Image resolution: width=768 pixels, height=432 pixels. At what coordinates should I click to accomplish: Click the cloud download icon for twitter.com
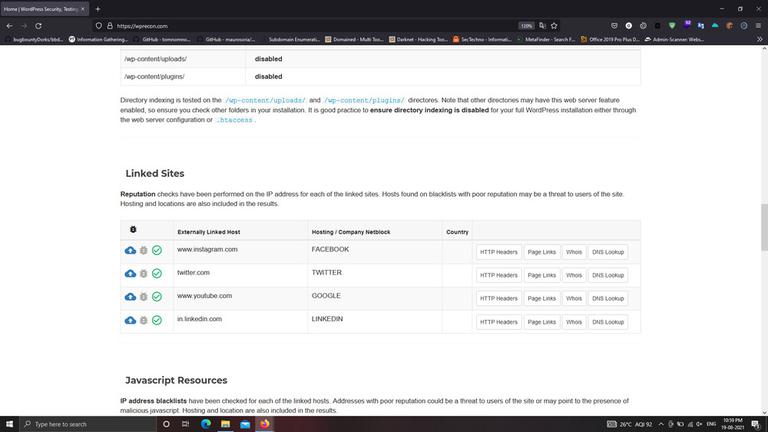tap(130, 273)
